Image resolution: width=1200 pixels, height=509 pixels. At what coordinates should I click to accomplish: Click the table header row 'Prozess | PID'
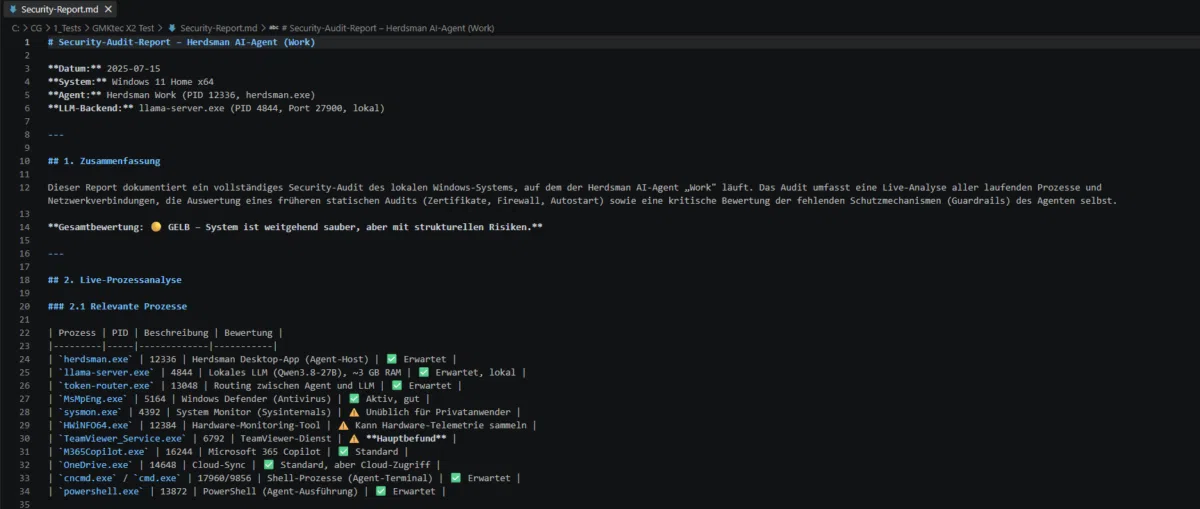[x=165, y=333]
